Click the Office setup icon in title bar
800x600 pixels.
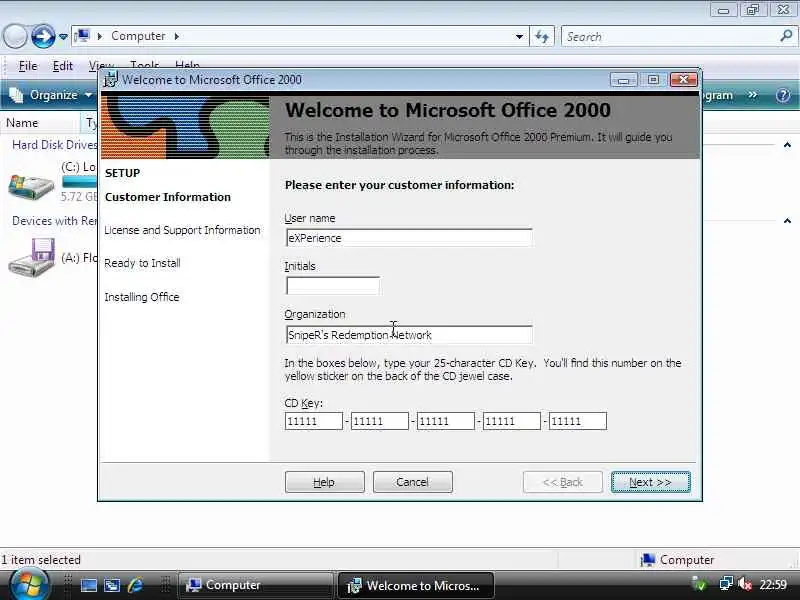(x=110, y=80)
